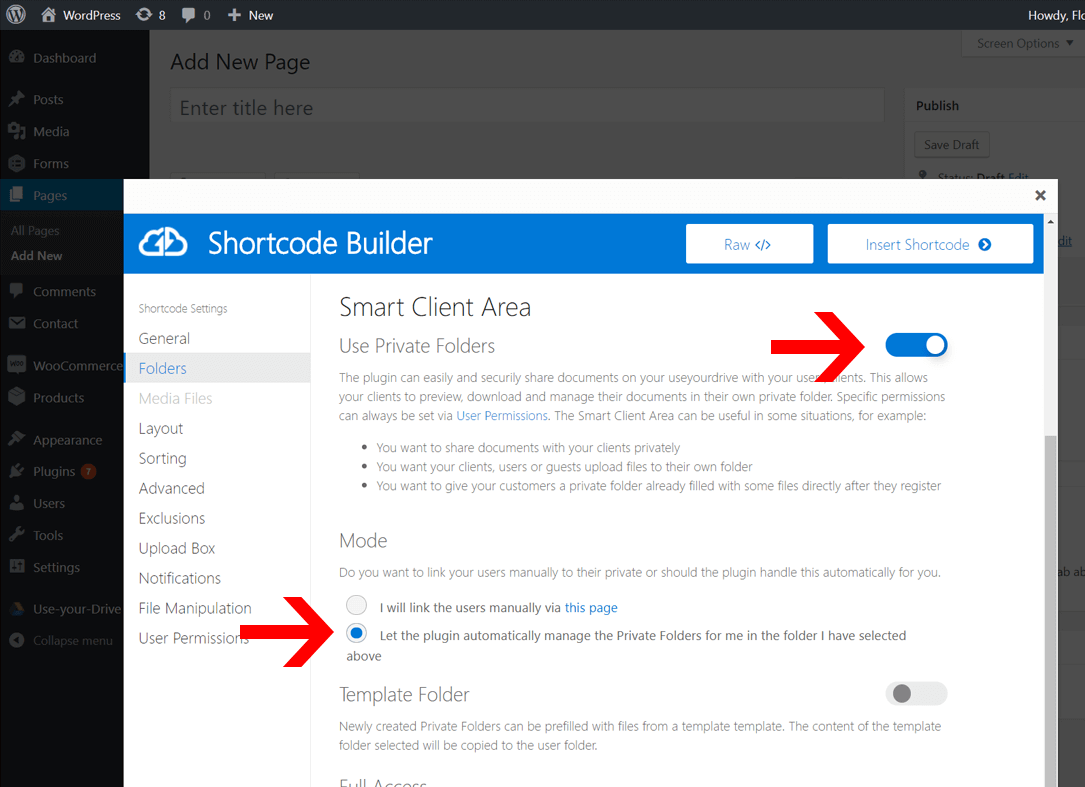Image resolution: width=1085 pixels, height=787 pixels.
Task: Click the Media library icon
Action: (x=17, y=131)
